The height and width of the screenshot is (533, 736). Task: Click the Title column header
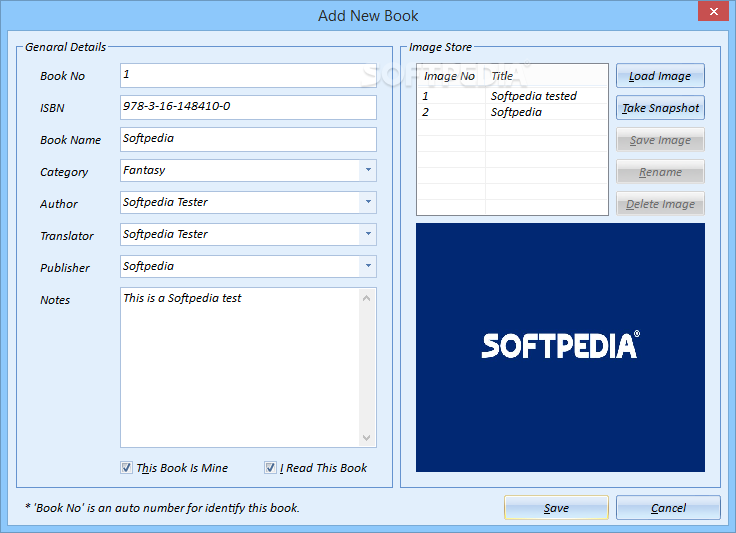coord(546,76)
